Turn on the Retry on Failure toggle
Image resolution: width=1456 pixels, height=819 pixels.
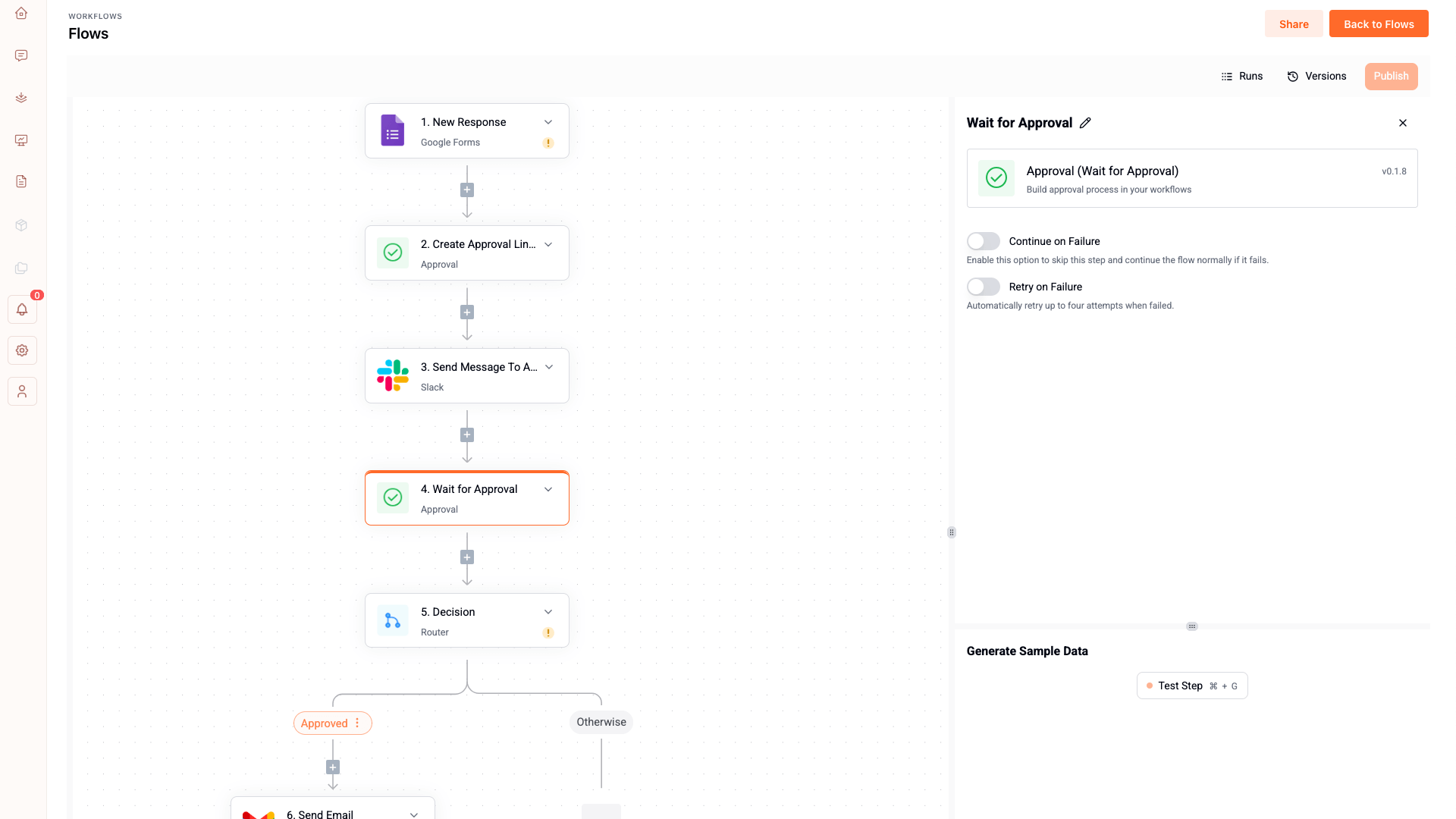tap(983, 287)
